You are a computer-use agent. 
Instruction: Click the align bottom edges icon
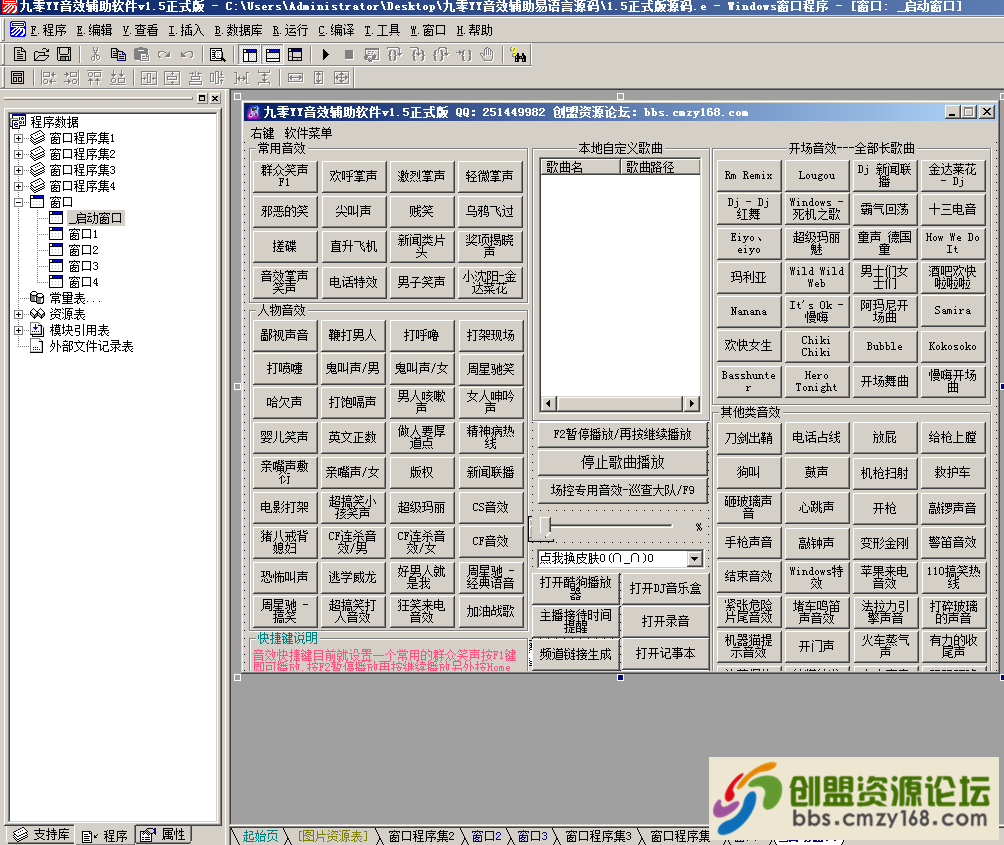point(118,77)
